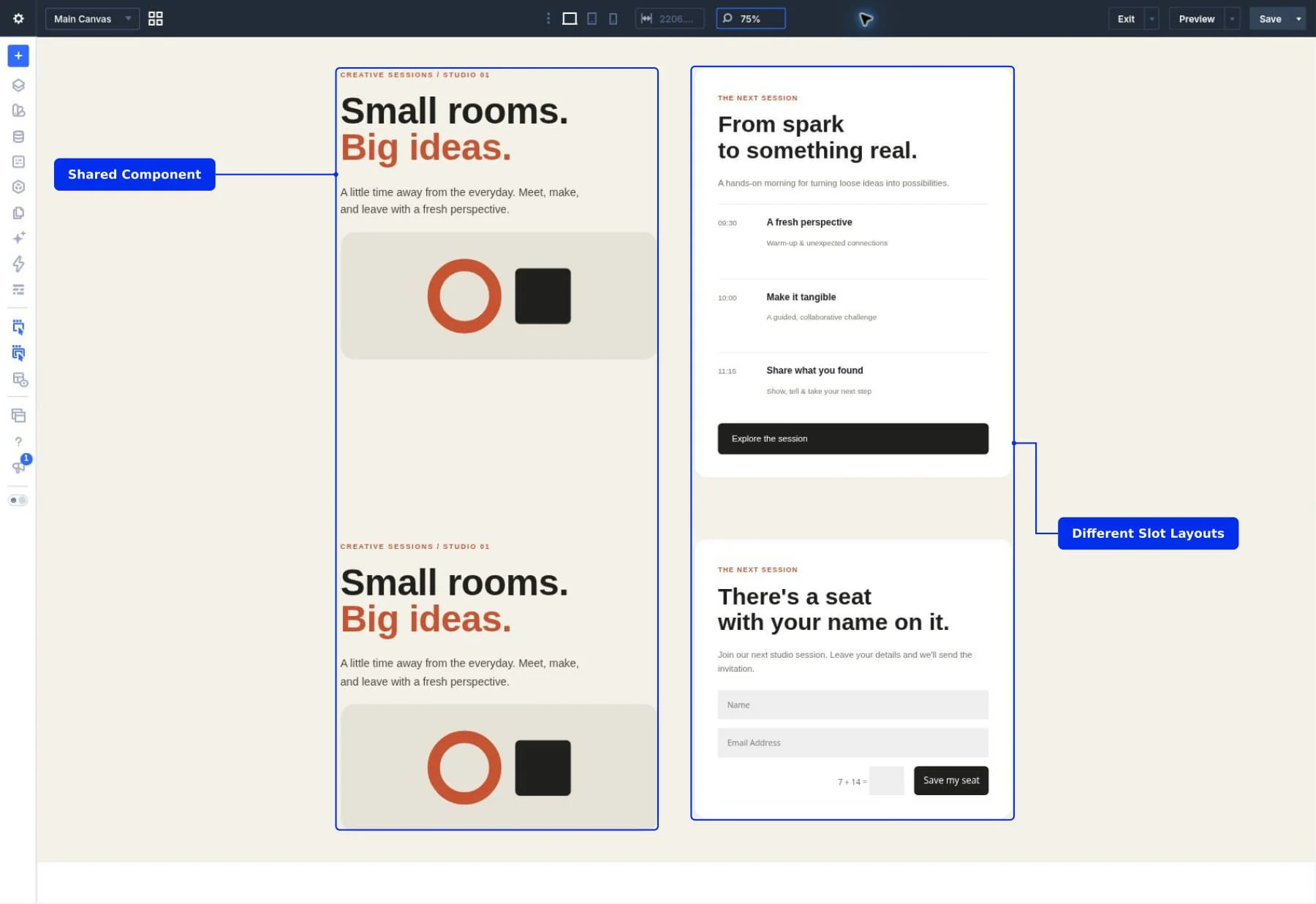Viewport: 1316px width, 904px height.
Task: Switch to desktop viewport
Action: click(570, 19)
